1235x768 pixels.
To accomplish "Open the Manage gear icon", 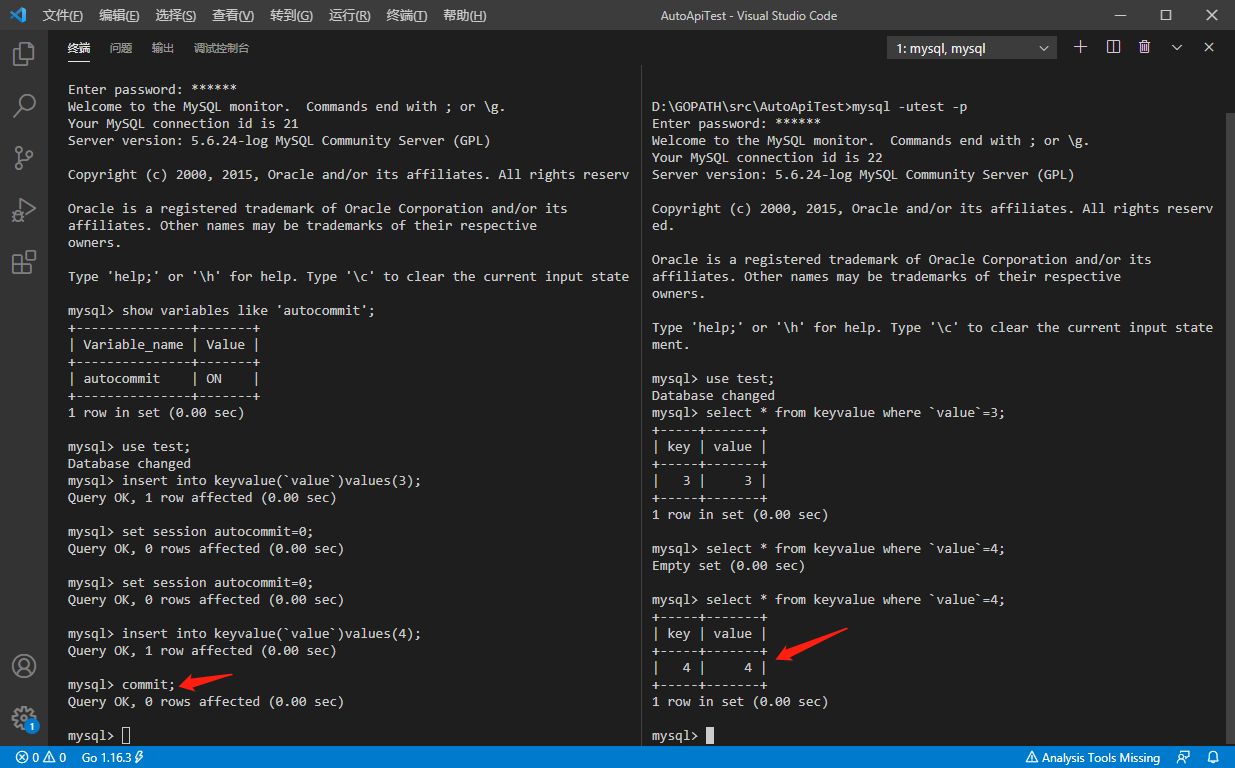I will click(x=24, y=718).
